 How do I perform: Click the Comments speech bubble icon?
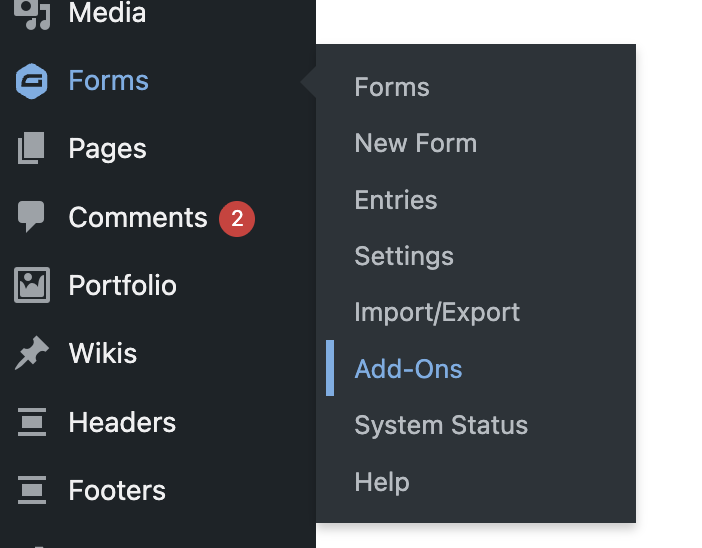[x=32, y=217]
